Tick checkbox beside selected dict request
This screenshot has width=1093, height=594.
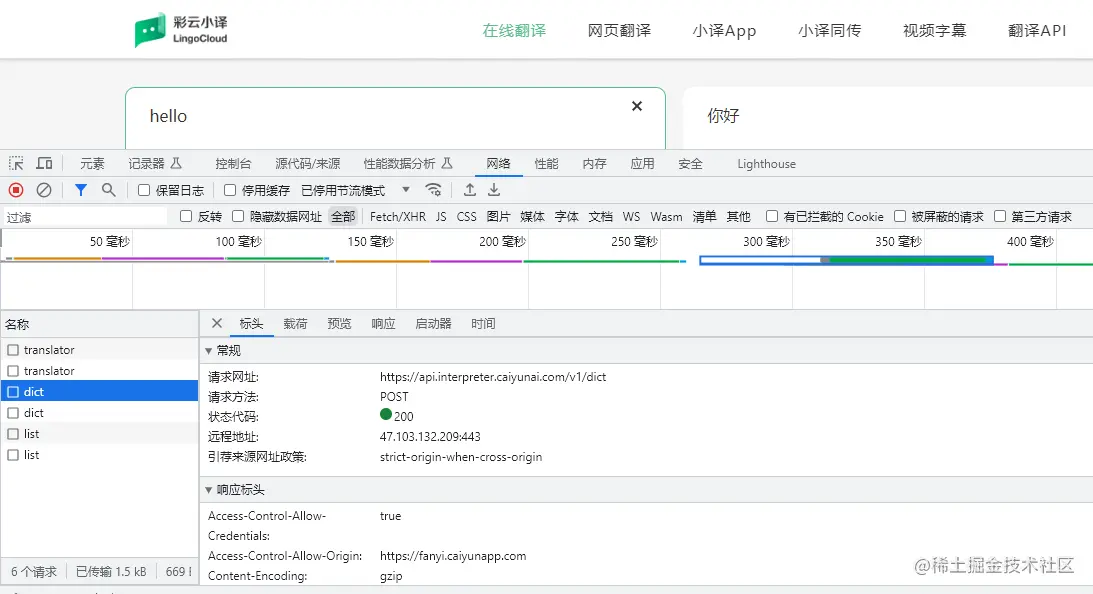13,392
